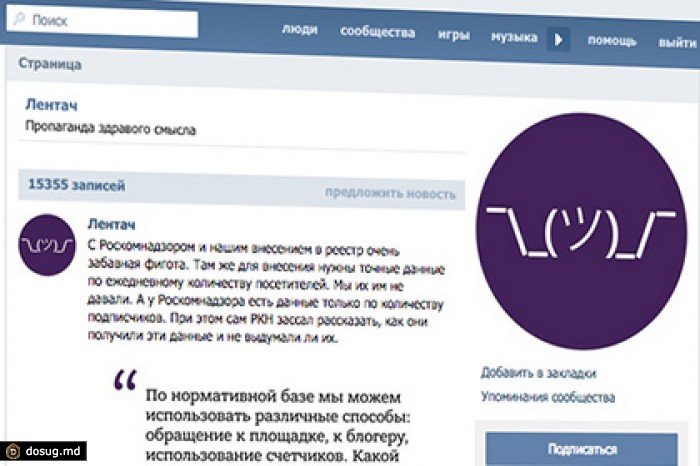Open the large shrug community avatar
The width and height of the screenshot is (700, 466).
point(581,231)
